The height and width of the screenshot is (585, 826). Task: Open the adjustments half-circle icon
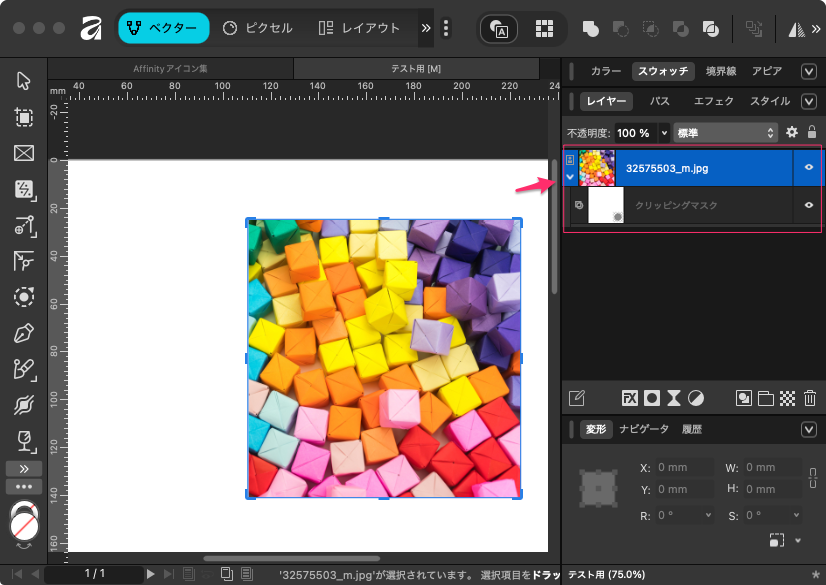(x=696, y=398)
